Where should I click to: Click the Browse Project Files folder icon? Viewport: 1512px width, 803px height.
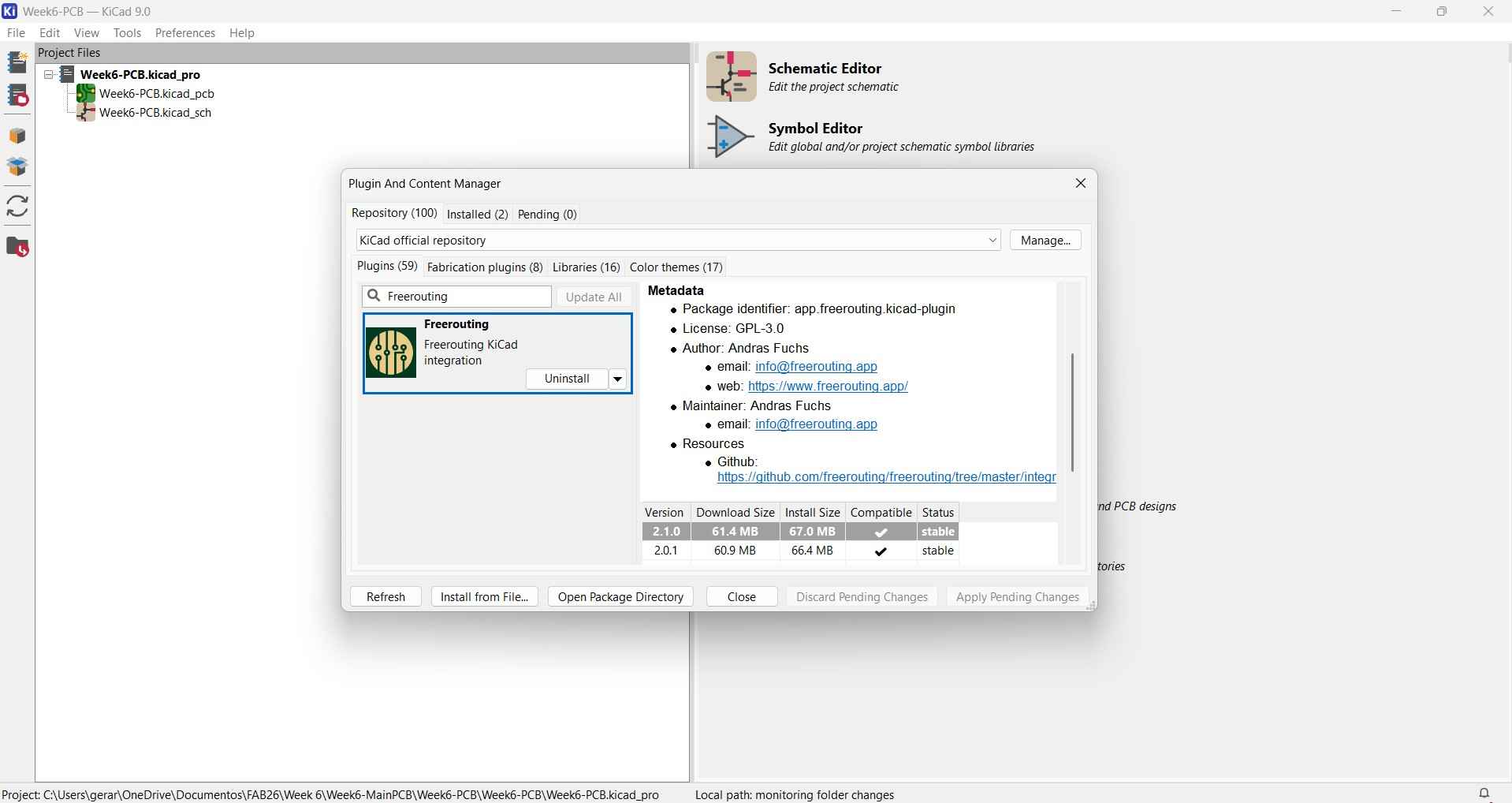17,247
